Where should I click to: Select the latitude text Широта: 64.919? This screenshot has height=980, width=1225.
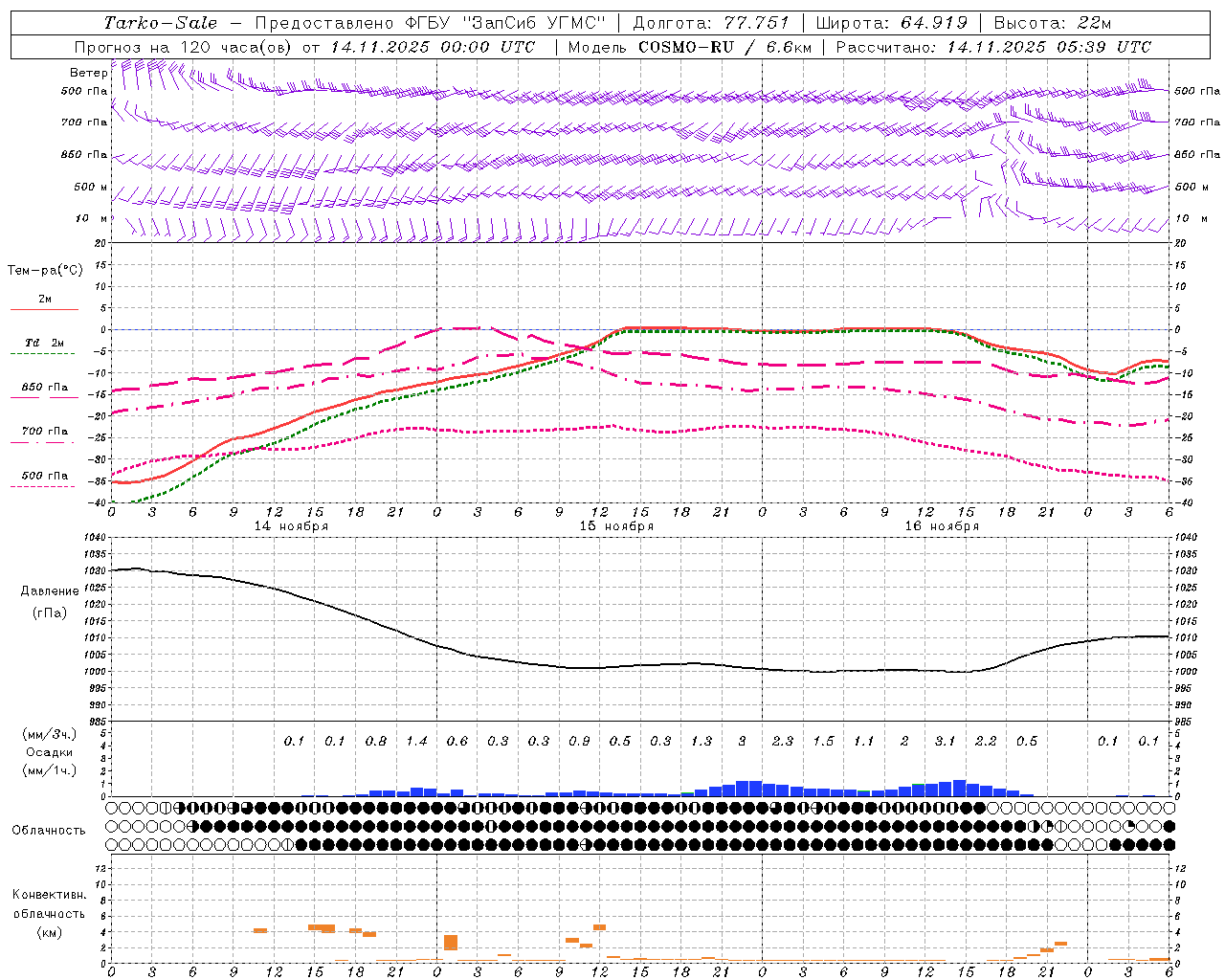coord(892,23)
